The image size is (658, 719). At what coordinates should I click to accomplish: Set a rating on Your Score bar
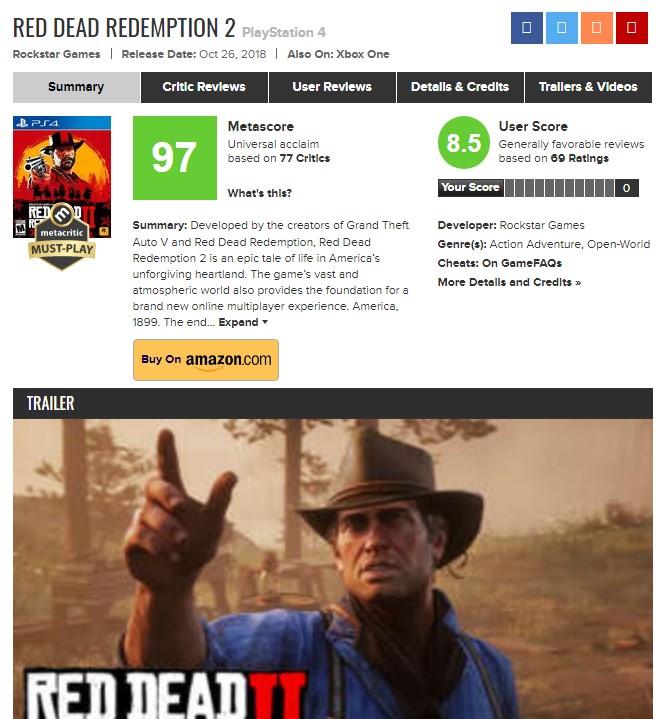pyautogui.click(x=559, y=188)
